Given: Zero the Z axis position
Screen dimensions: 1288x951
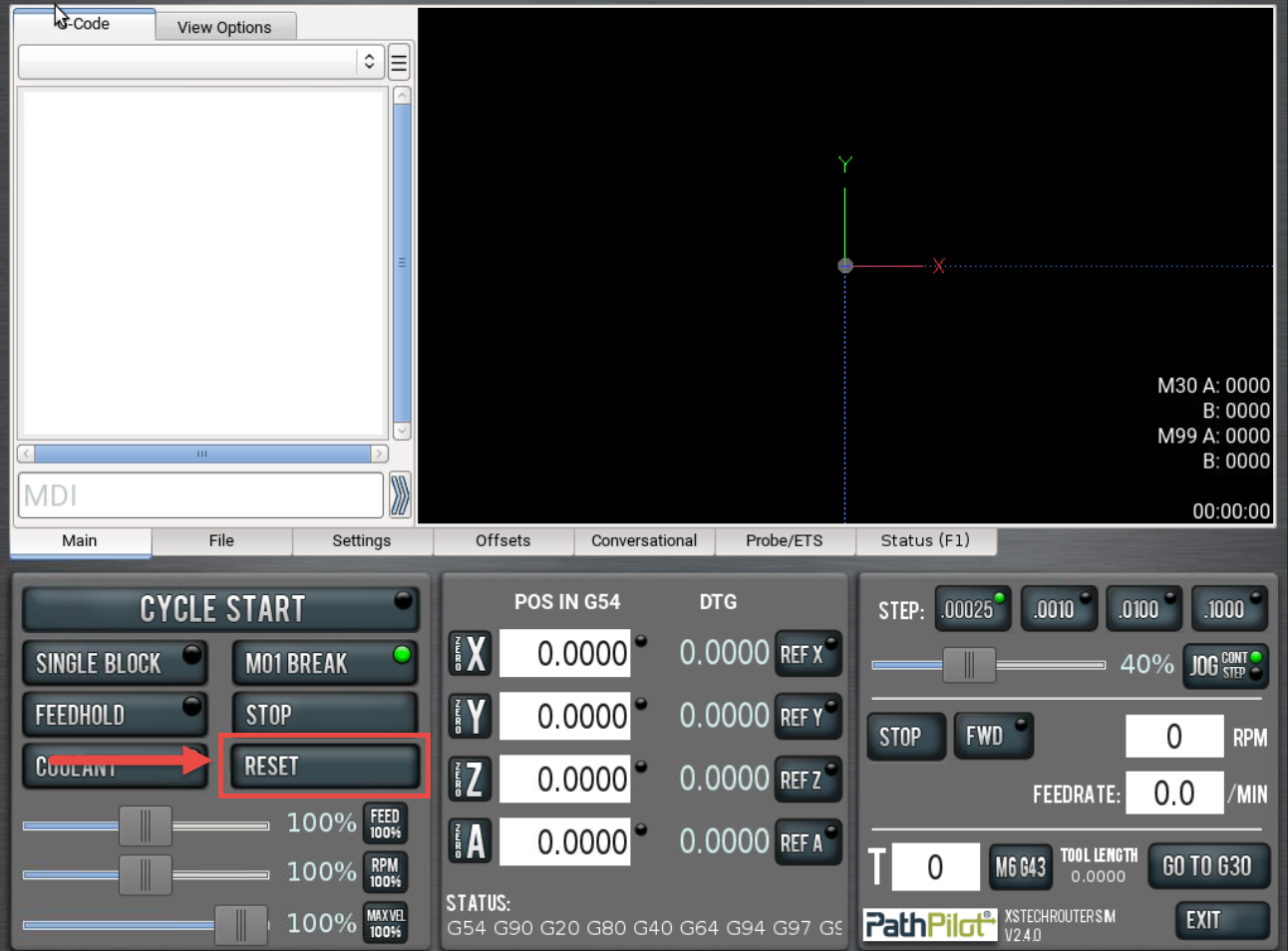Looking at the screenshot, I should click(x=470, y=780).
